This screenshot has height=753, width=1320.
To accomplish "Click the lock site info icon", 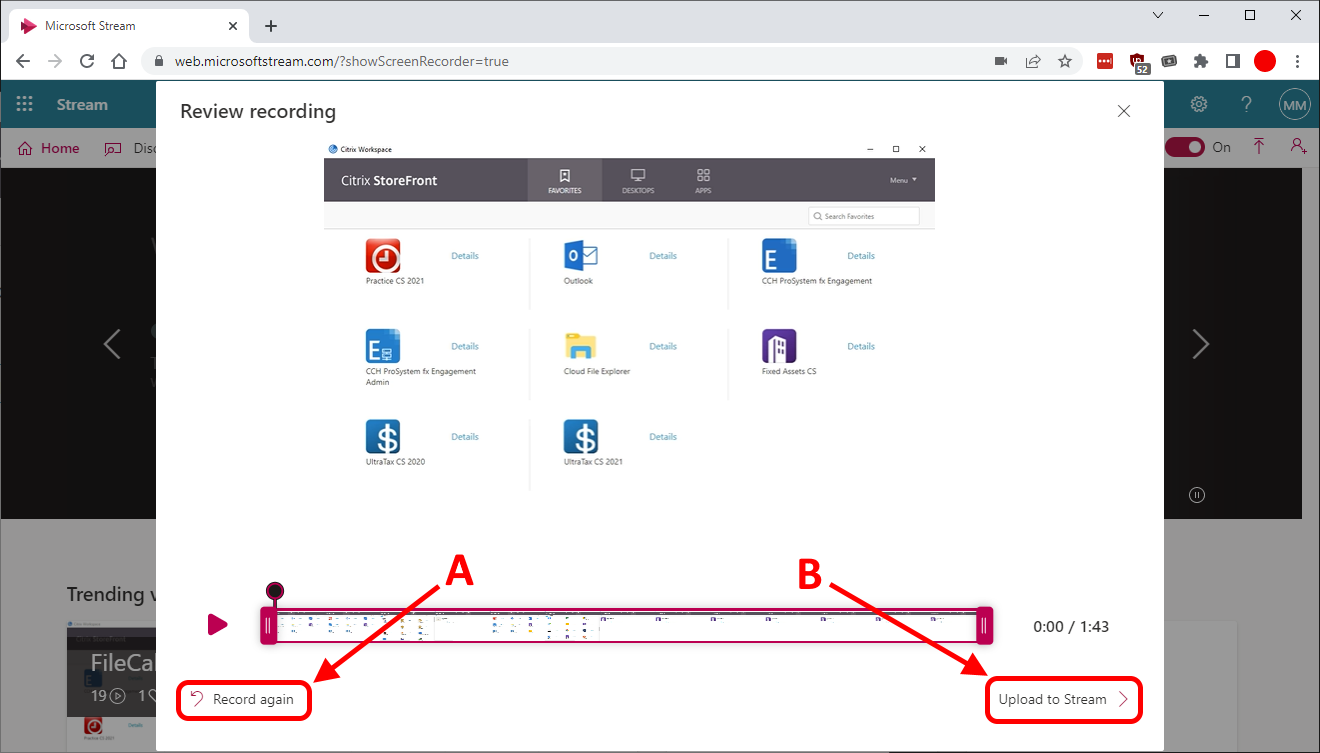I will coord(158,61).
